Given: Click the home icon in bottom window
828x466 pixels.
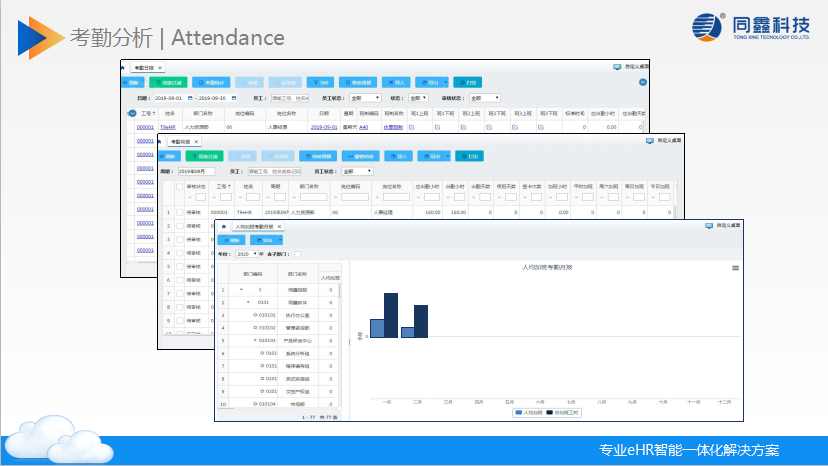Looking at the screenshot, I should (222, 227).
